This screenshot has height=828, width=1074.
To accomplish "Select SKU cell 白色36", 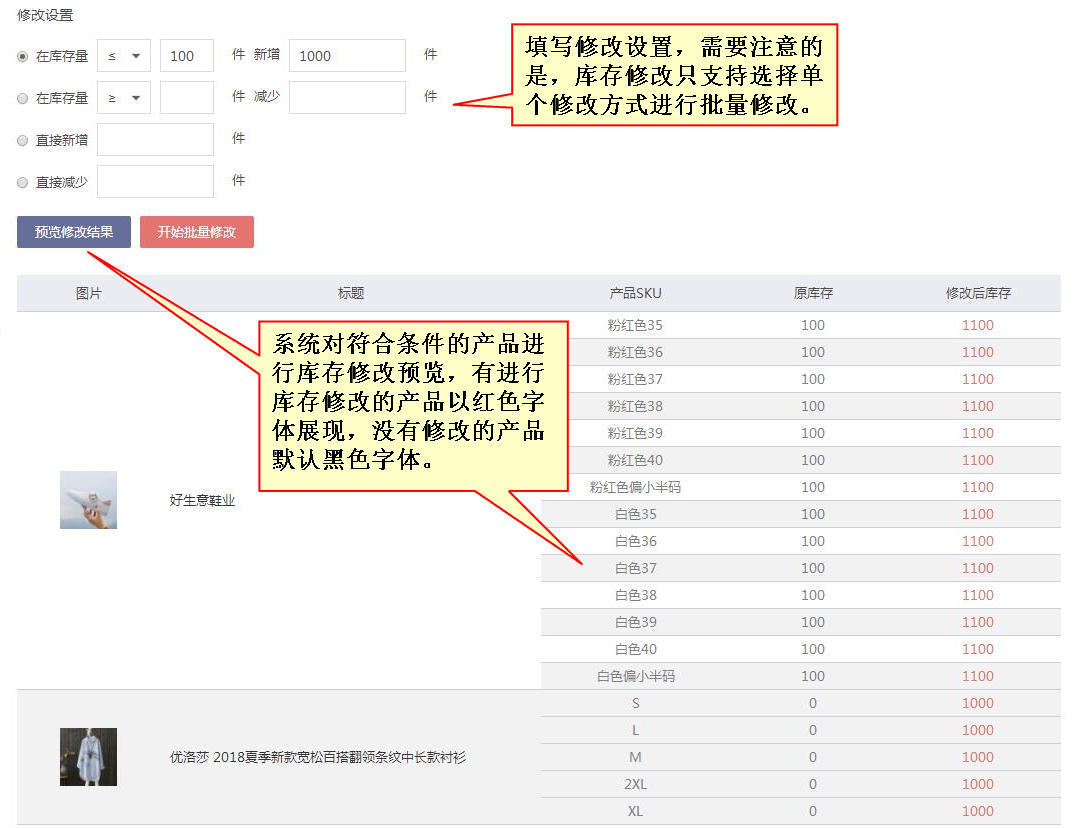I will click(636, 541).
